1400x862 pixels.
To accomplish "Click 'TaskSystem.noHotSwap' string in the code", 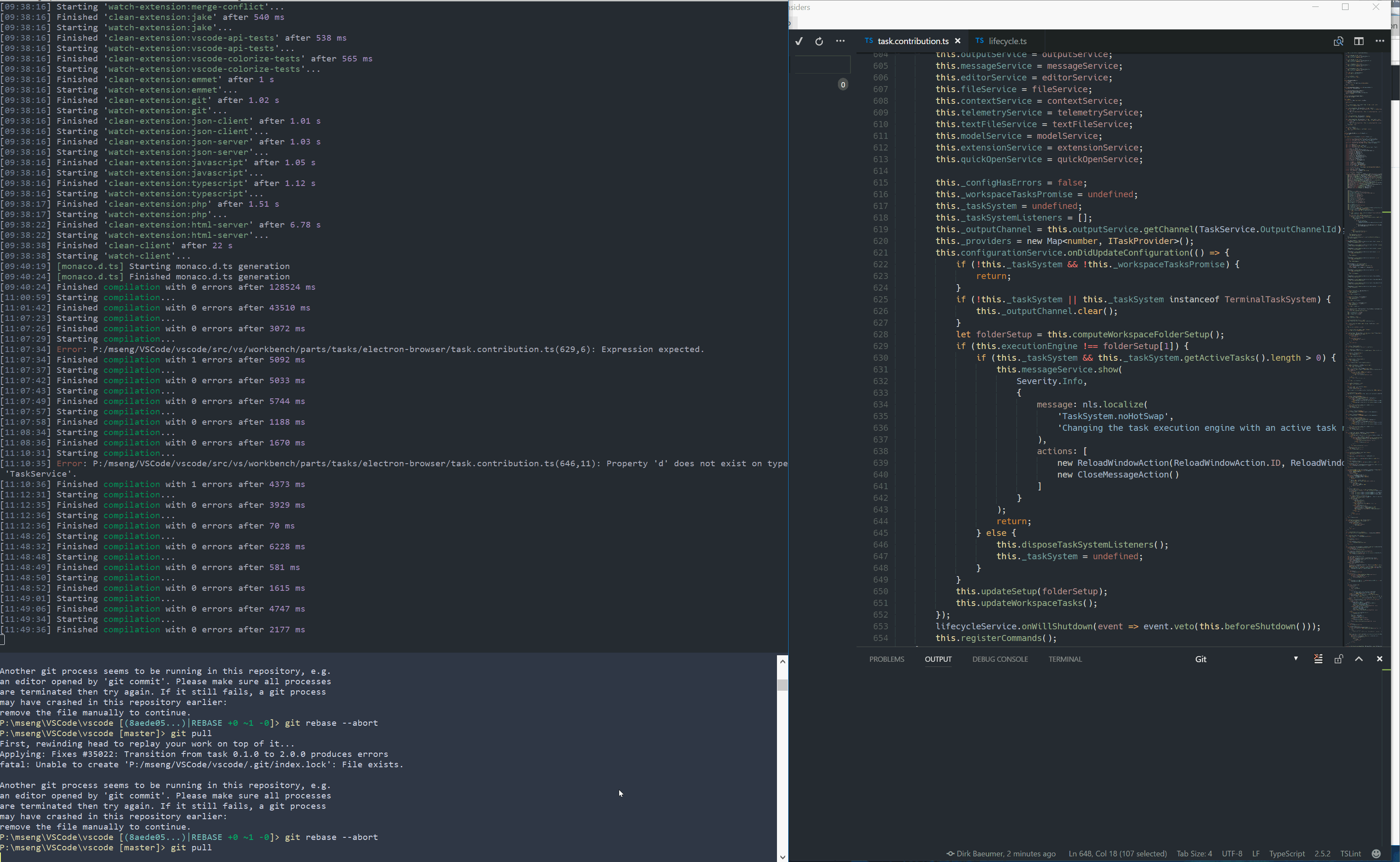I will 1113,416.
